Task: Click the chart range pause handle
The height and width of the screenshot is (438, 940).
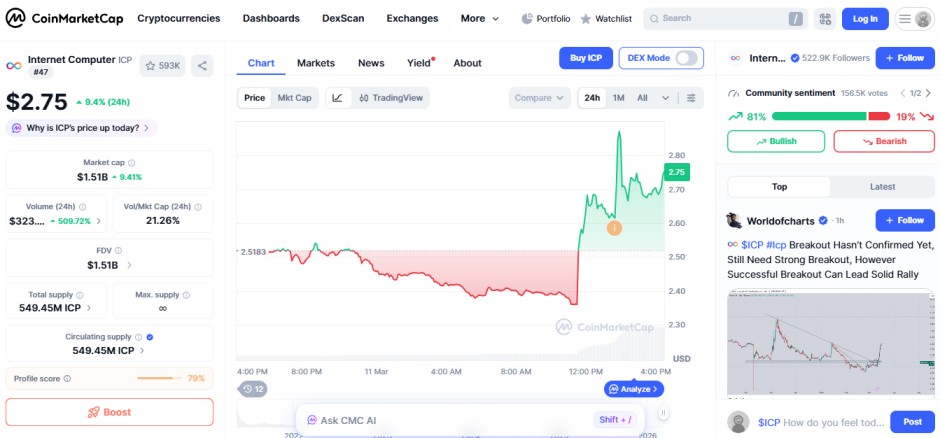Action: coord(664,412)
